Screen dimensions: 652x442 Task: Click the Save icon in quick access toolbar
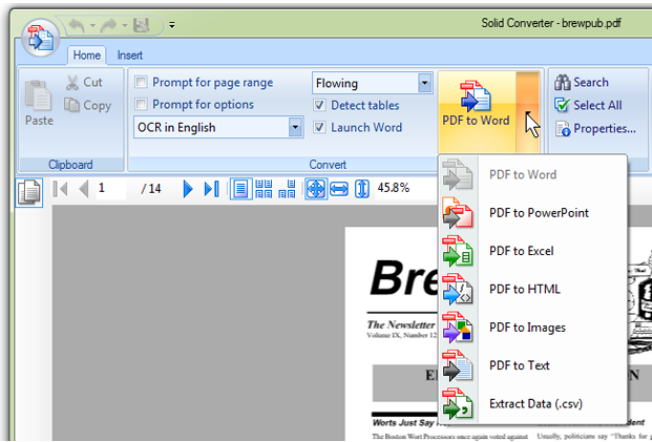(141, 26)
